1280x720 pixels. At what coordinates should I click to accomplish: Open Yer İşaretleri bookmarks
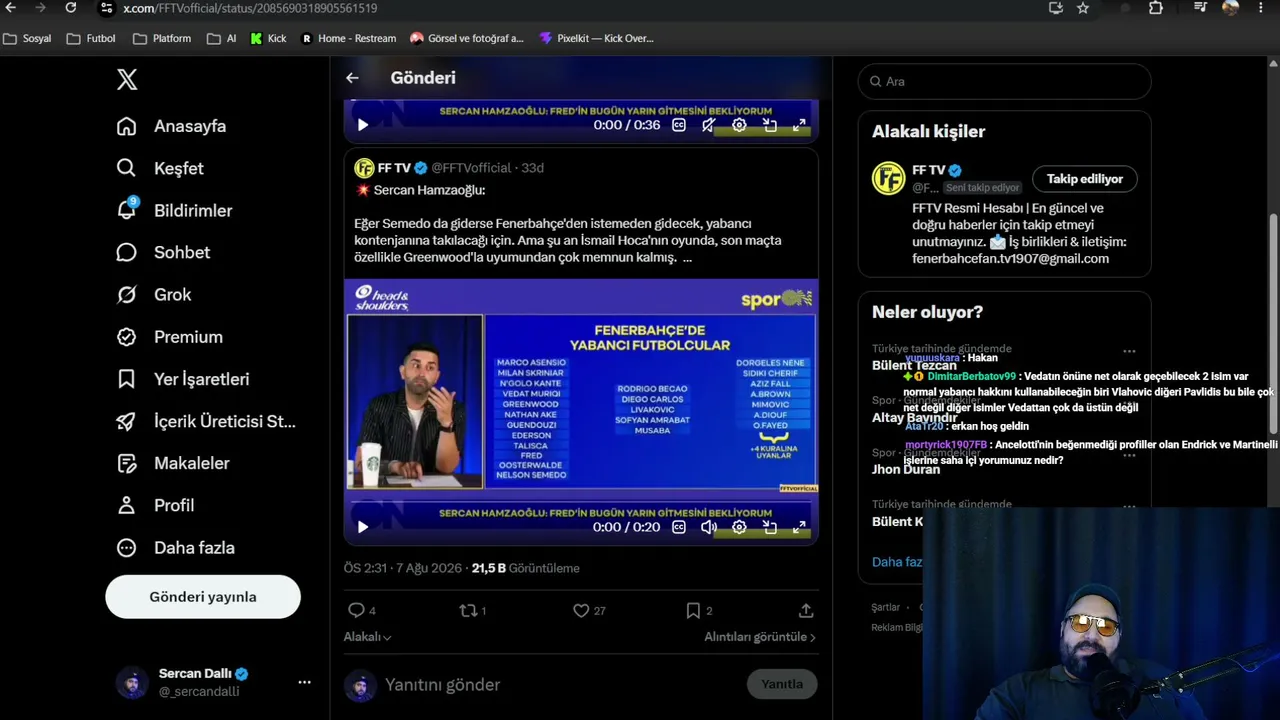182,379
